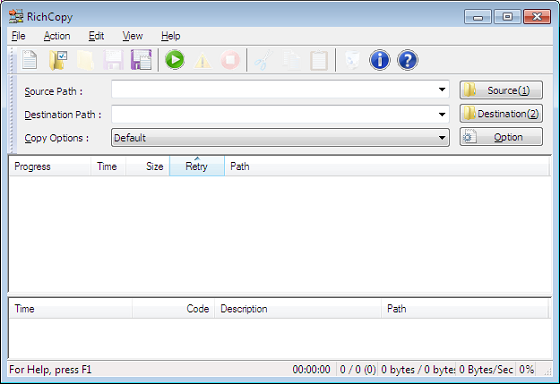The height and width of the screenshot is (384, 560).
Task: Click the New document toolbar icon
Action: coord(29,60)
